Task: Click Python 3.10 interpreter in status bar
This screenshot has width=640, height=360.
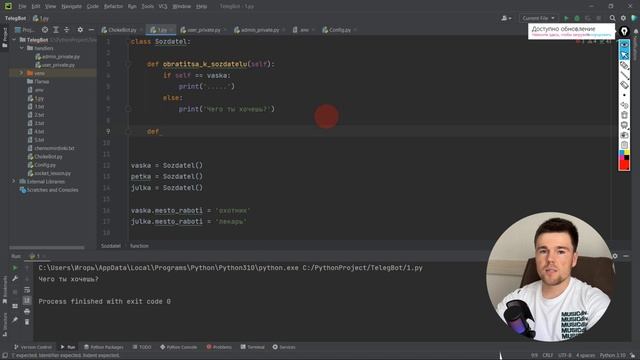Action: 612,355
